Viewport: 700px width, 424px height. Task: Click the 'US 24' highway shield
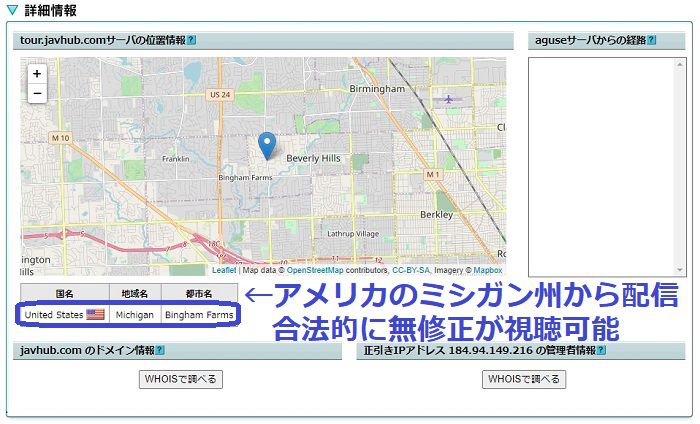[220, 95]
